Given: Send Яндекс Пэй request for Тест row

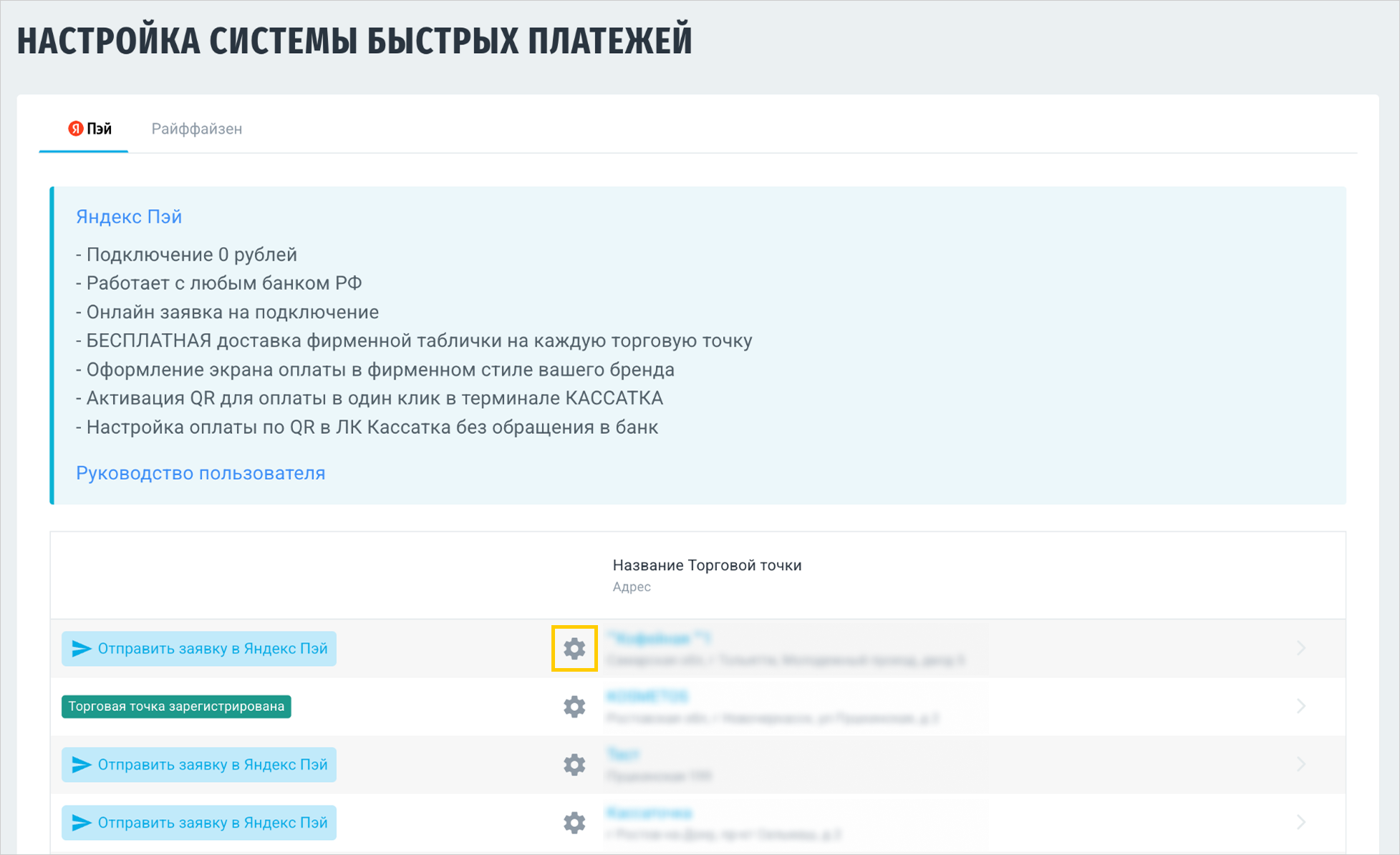Looking at the screenshot, I should coord(199,765).
